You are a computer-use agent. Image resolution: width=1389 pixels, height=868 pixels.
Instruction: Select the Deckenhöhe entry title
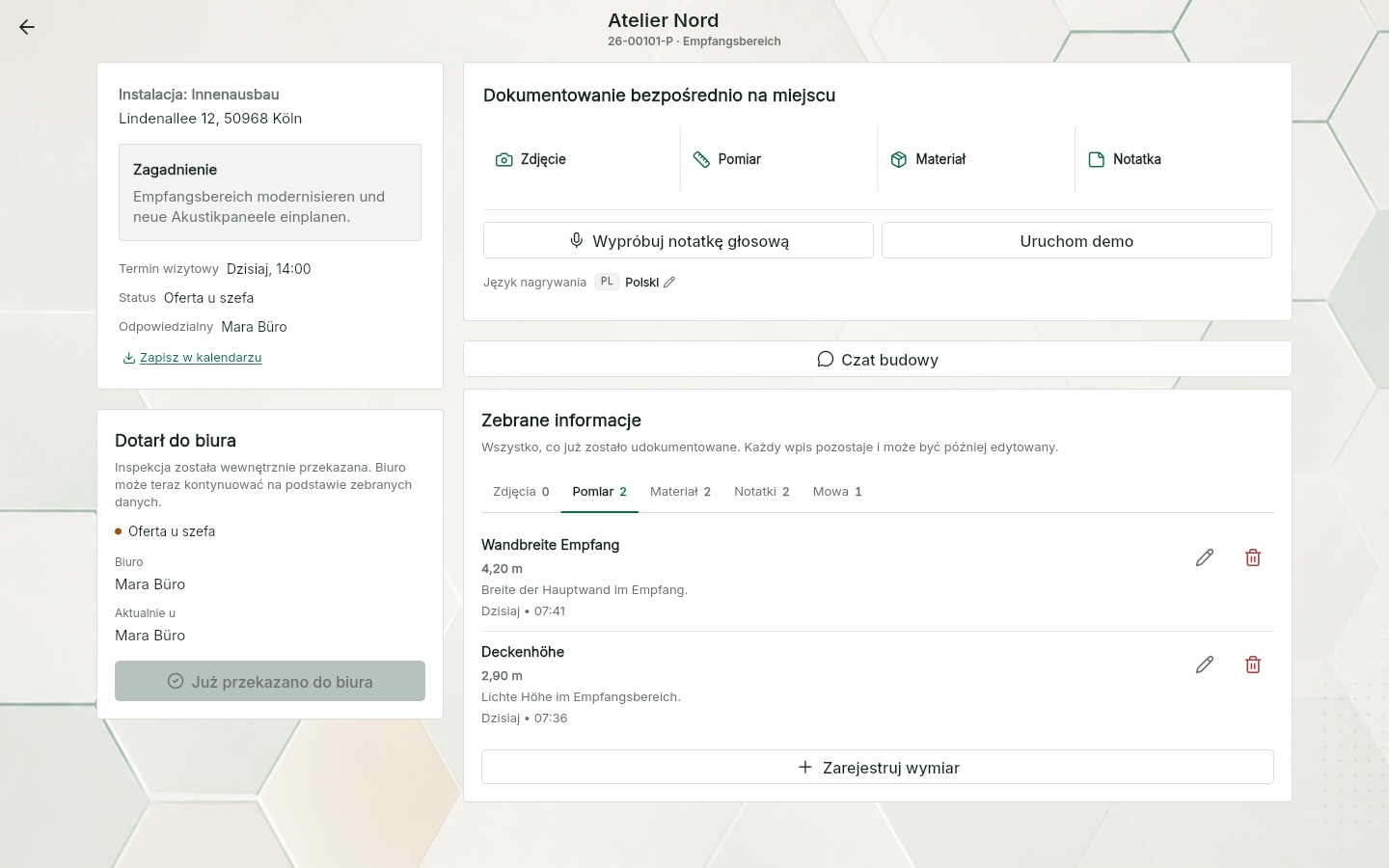[x=523, y=652]
